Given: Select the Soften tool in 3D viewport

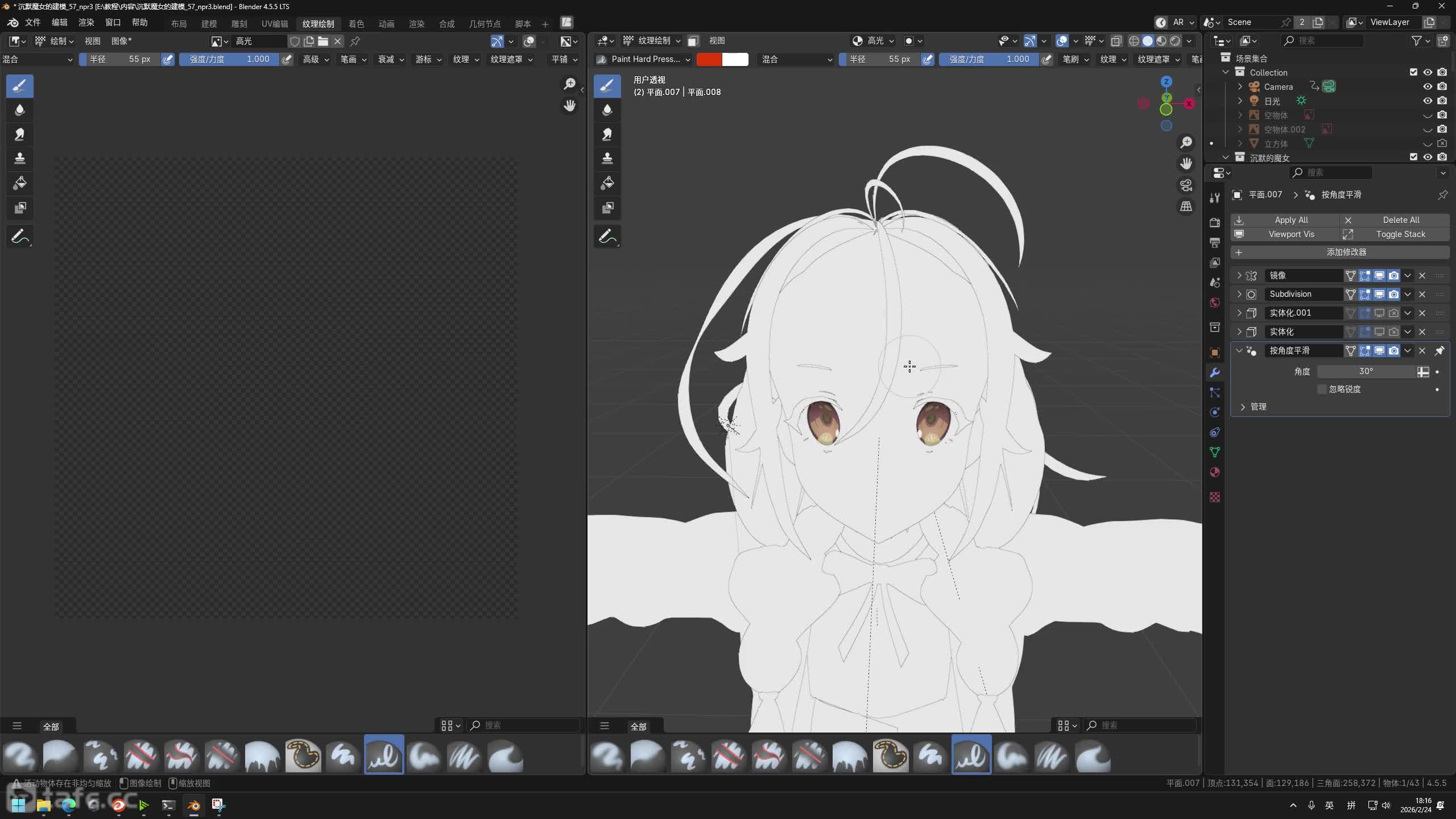Looking at the screenshot, I should point(607,110).
